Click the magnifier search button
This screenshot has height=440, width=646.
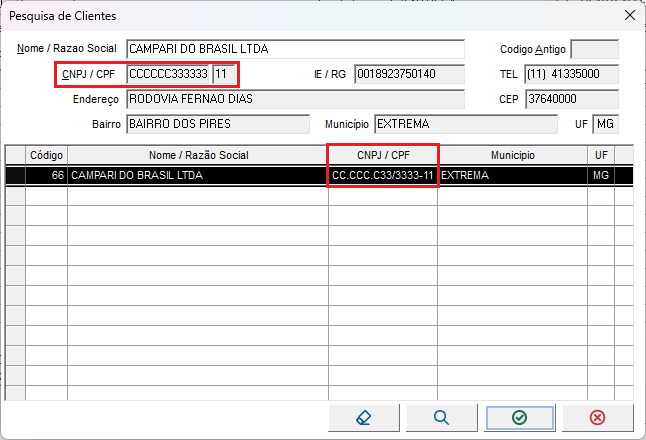pos(442,418)
